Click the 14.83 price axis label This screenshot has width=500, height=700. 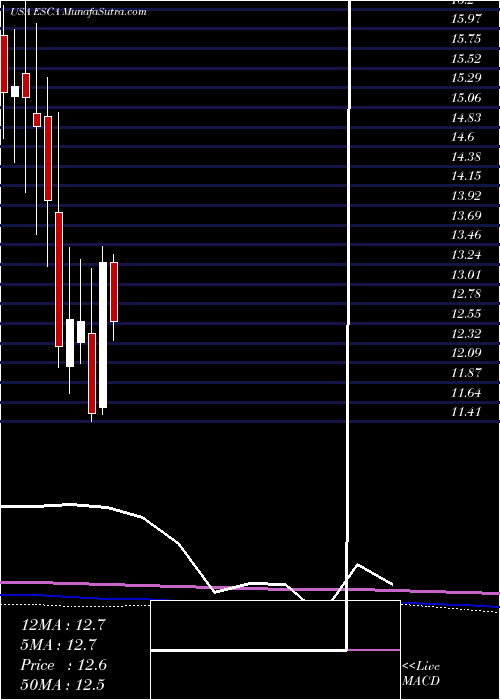pos(466,117)
